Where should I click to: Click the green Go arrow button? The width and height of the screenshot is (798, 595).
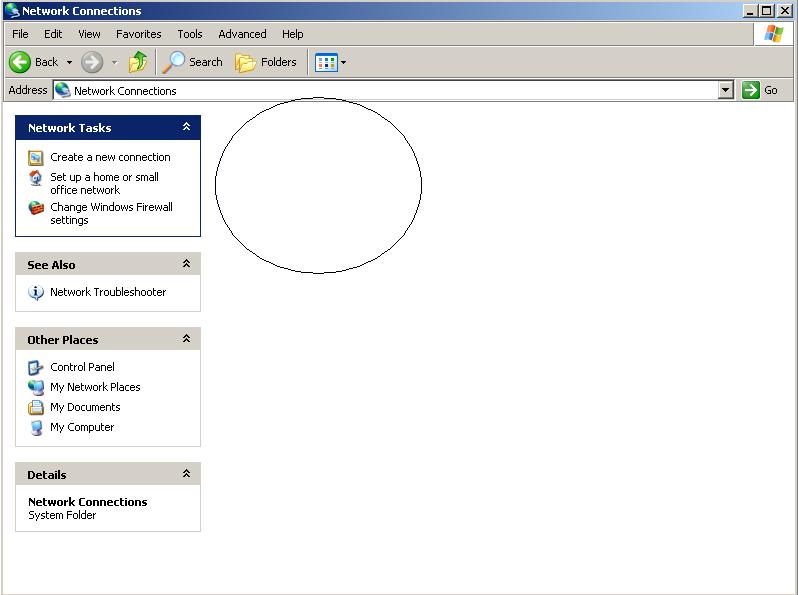(x=751, y=90)
